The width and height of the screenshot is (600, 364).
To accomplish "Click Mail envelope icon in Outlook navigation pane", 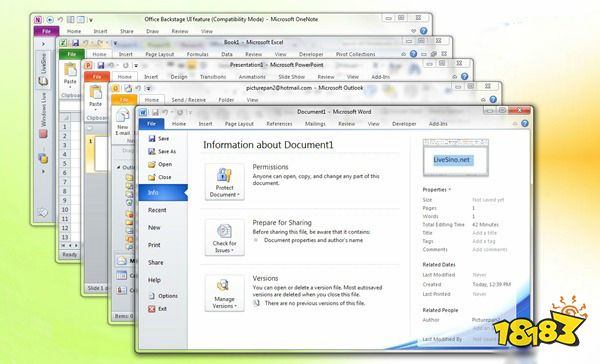I will pyautogui.click(x=122, y=261).
